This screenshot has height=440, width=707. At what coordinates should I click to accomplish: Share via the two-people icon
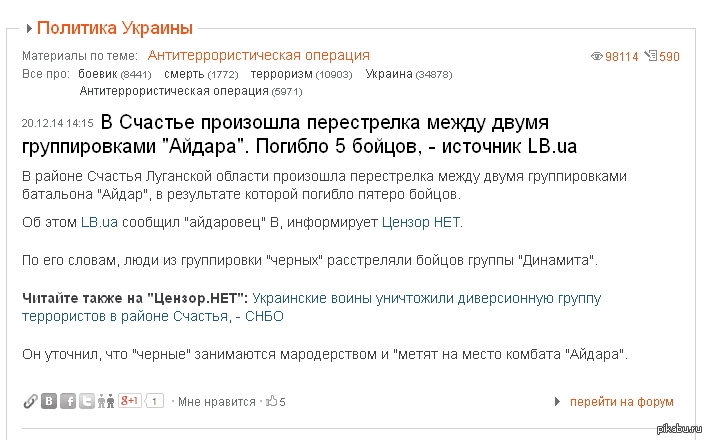tap(106, 401)
